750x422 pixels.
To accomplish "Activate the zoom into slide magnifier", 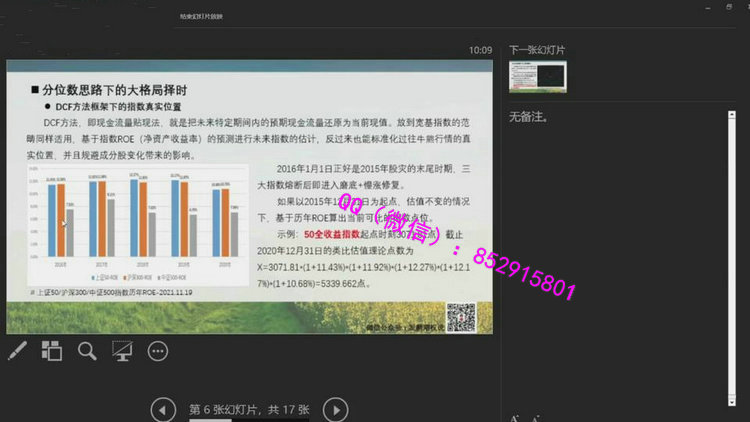I will coord(87,351).
